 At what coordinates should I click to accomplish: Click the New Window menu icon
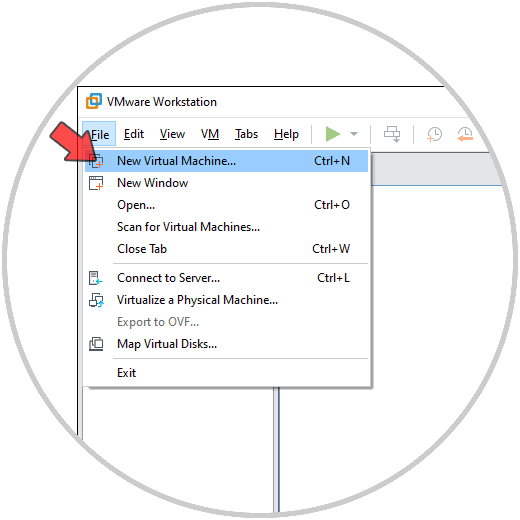pyautogui.click(x=96, y=183)
